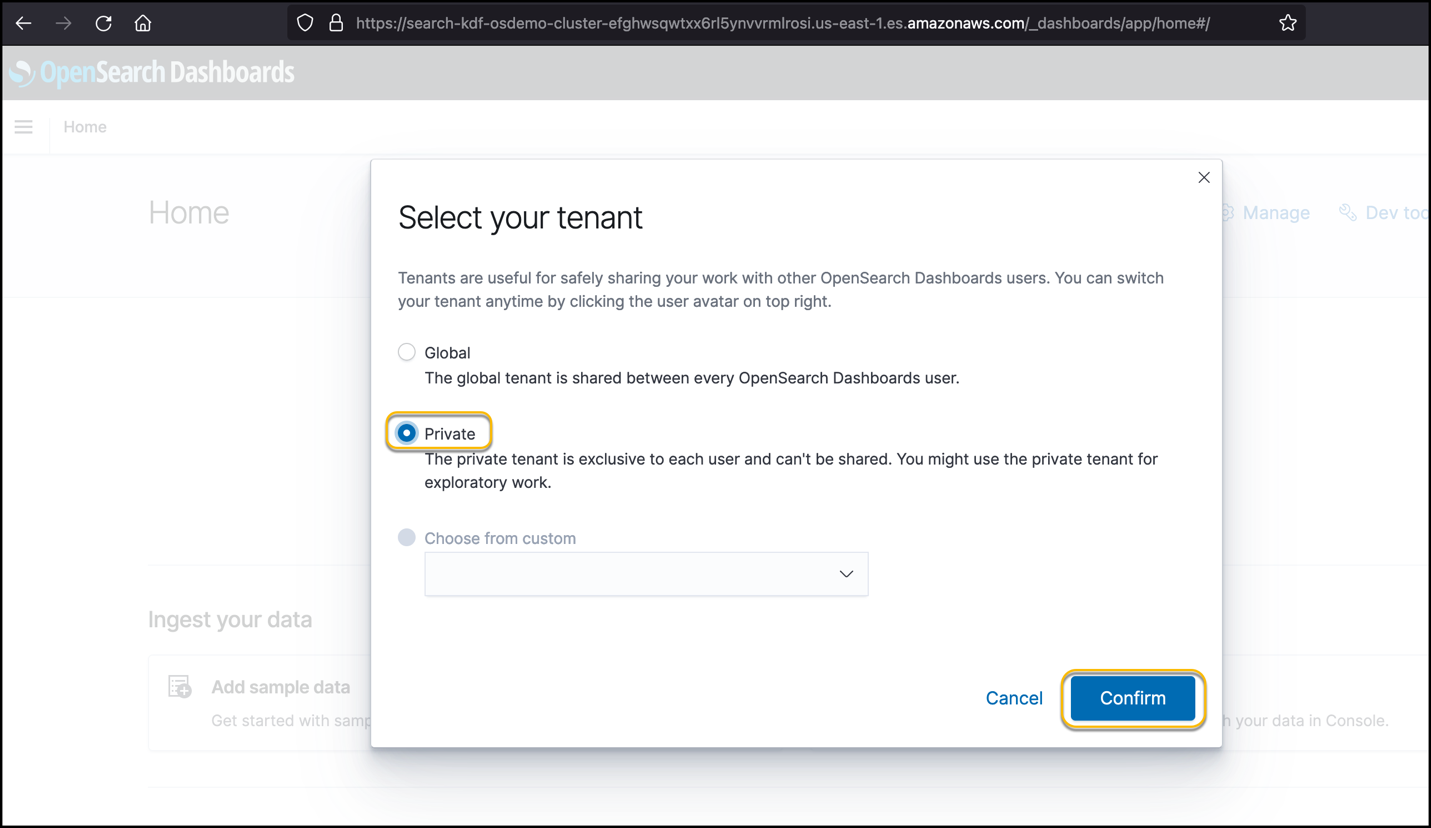Open the custom tenant dropdown

point(646,574)
